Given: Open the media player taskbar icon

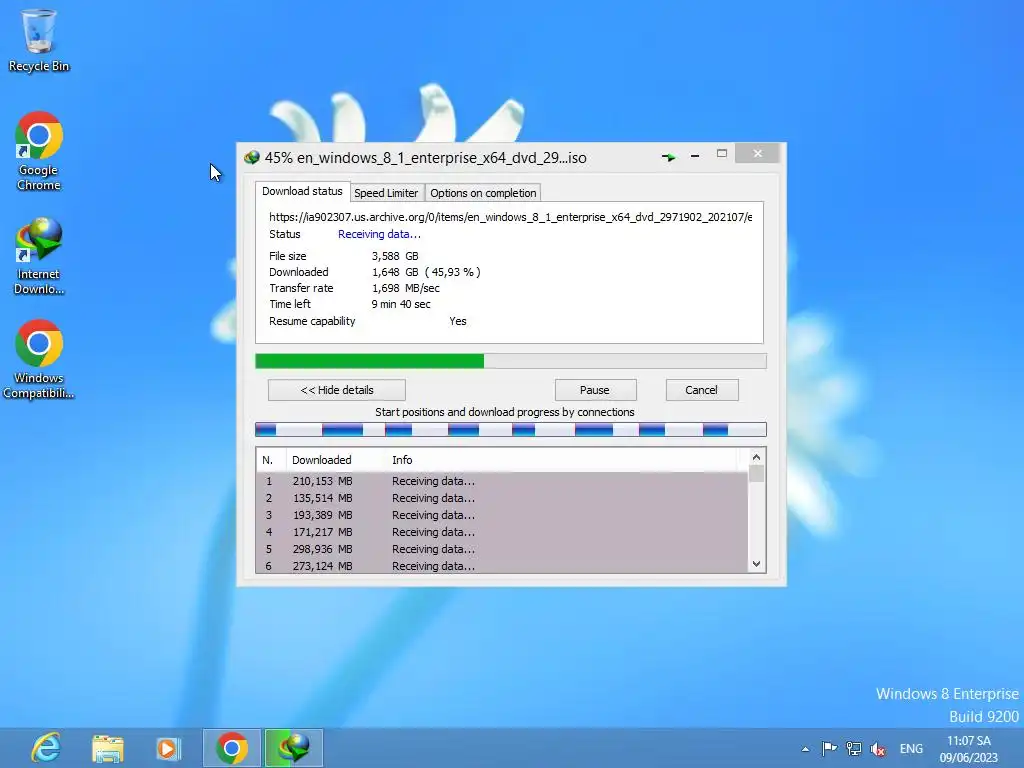Looking at the screenshot, I should (168, 748).
